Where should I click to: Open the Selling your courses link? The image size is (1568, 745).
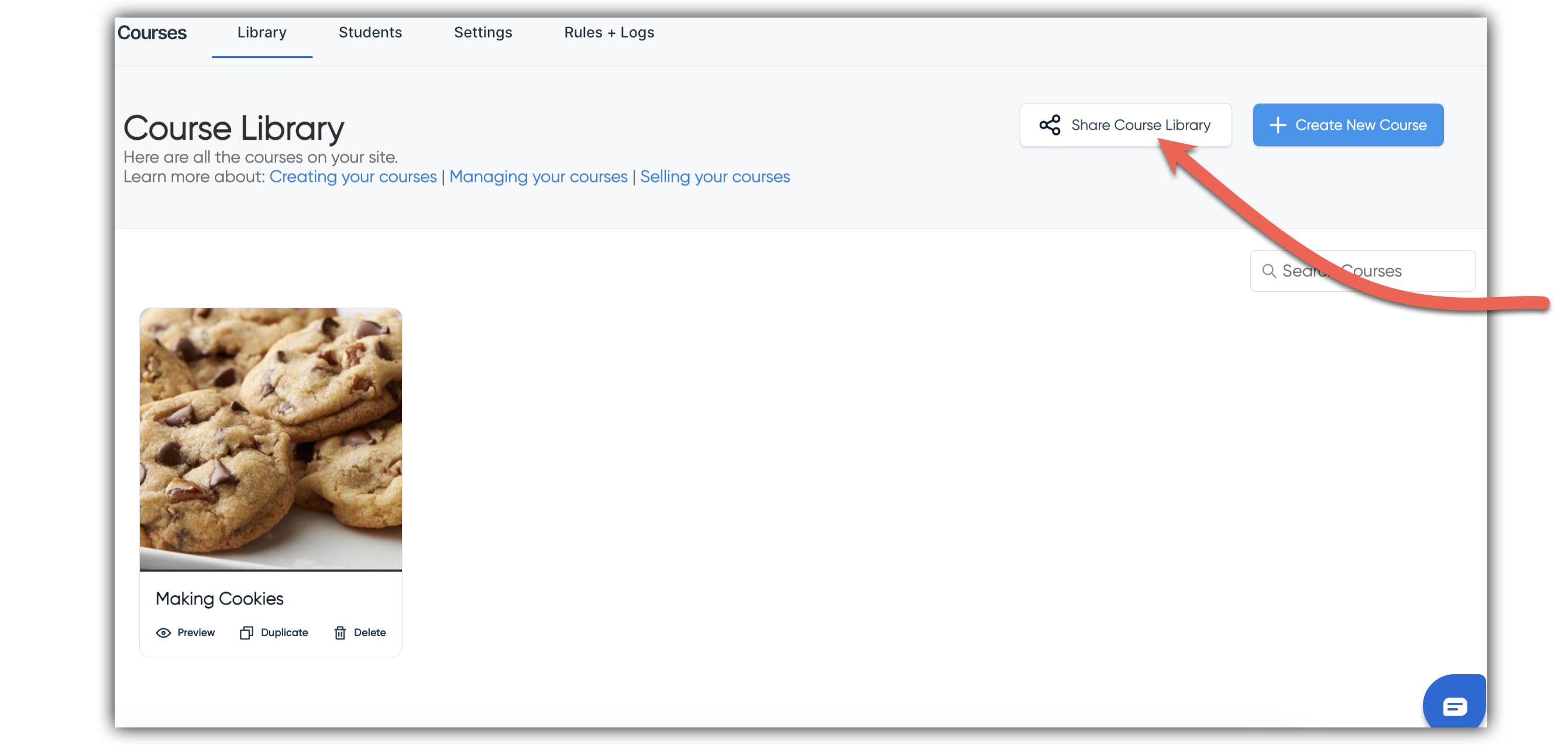coord(714,177)
